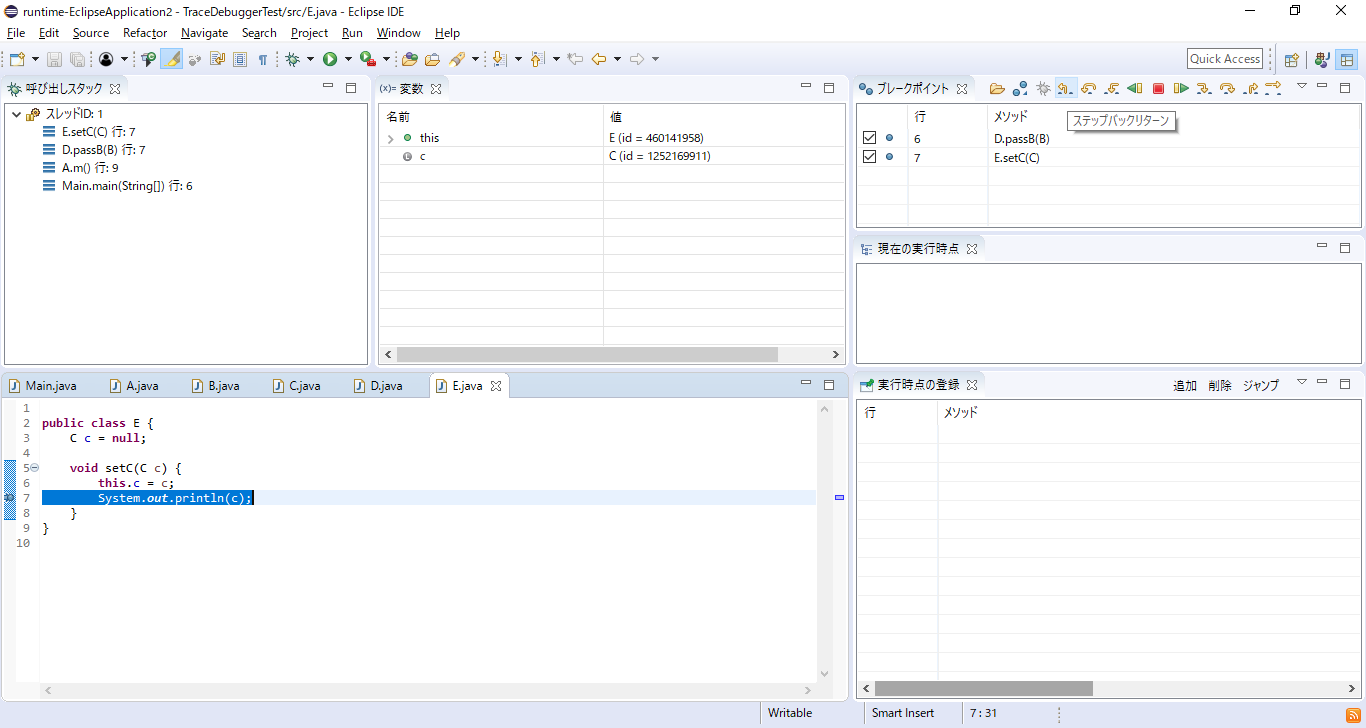The height and width of the screenshot is (728, 1366).
Task: Click the New file wizard icon
Action: tap(17, 60)
